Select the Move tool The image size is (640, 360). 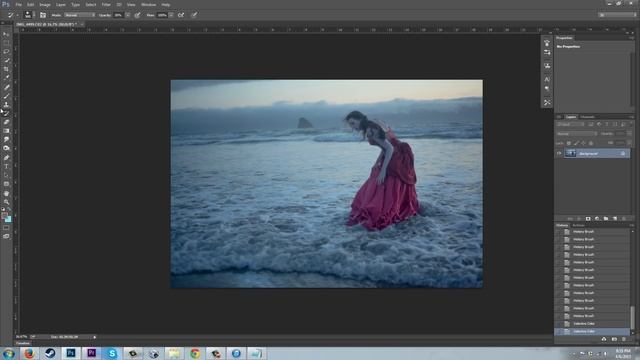click(x=6, y=34)
